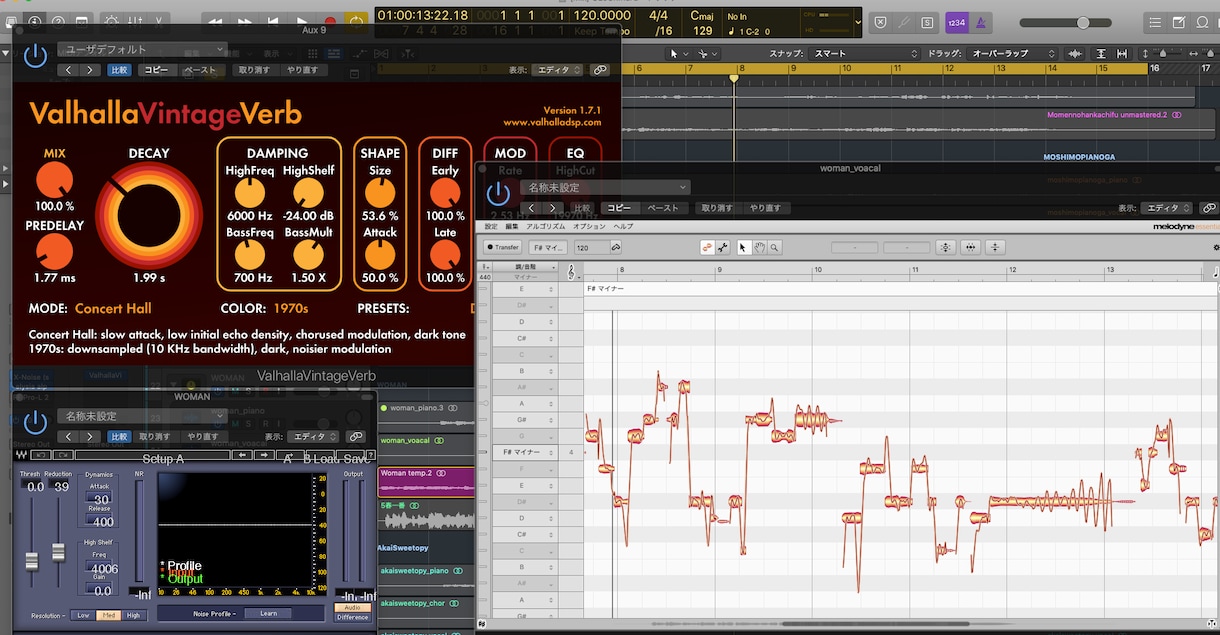Viewport: 1220px width, 635px height.
Task: Click X-Noise Learn noise profile button
Action: [268, 613]
